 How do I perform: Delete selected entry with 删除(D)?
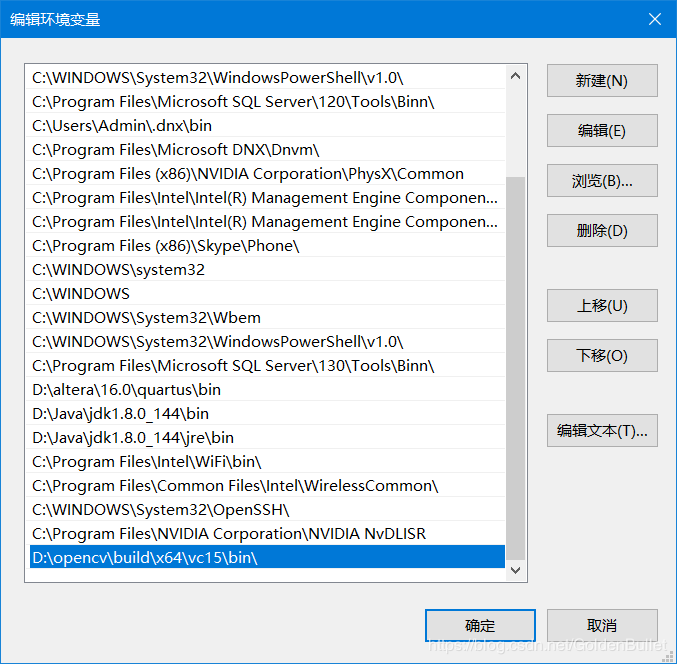click(602, 231)
